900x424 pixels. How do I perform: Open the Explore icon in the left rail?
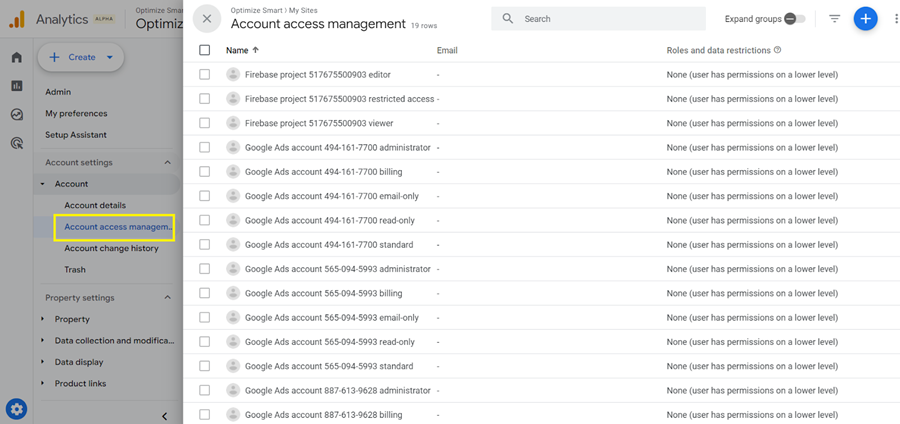click(17, 115)
